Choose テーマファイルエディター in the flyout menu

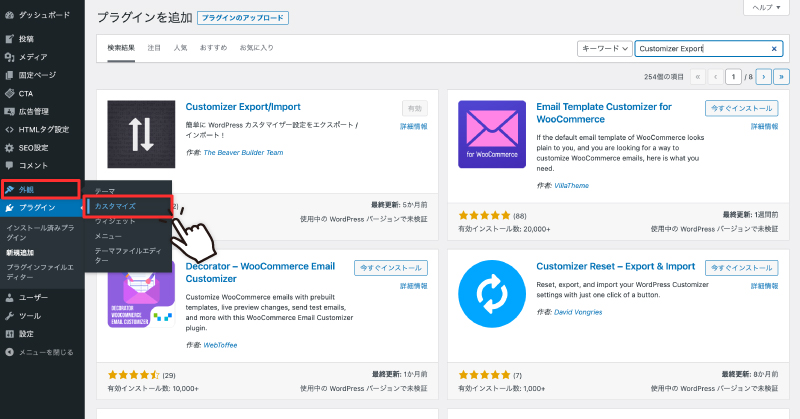128,256
